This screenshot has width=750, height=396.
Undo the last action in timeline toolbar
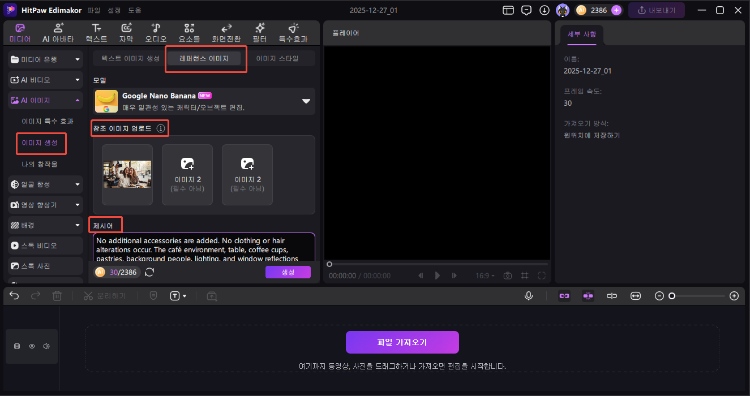pyautogui.click(x=14, y=296)
